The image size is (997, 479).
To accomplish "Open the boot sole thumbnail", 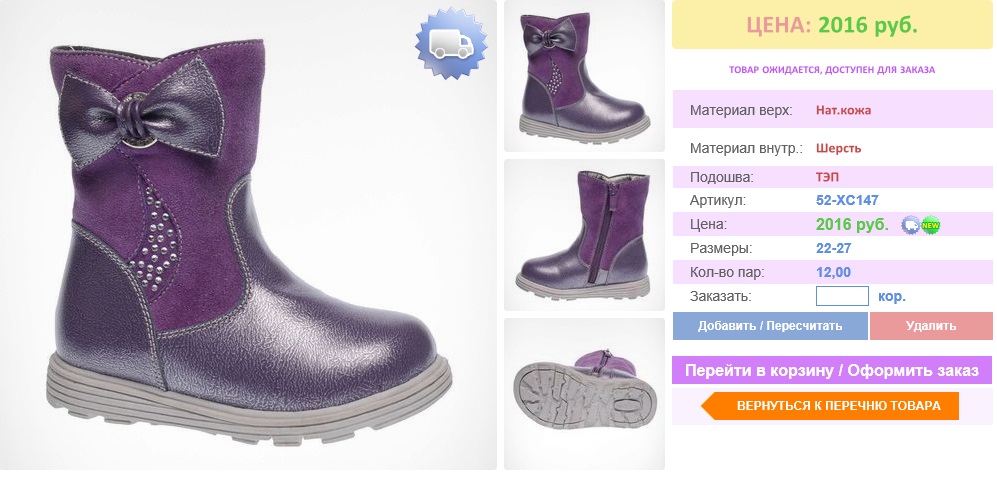I will click(x=584, y=394).
